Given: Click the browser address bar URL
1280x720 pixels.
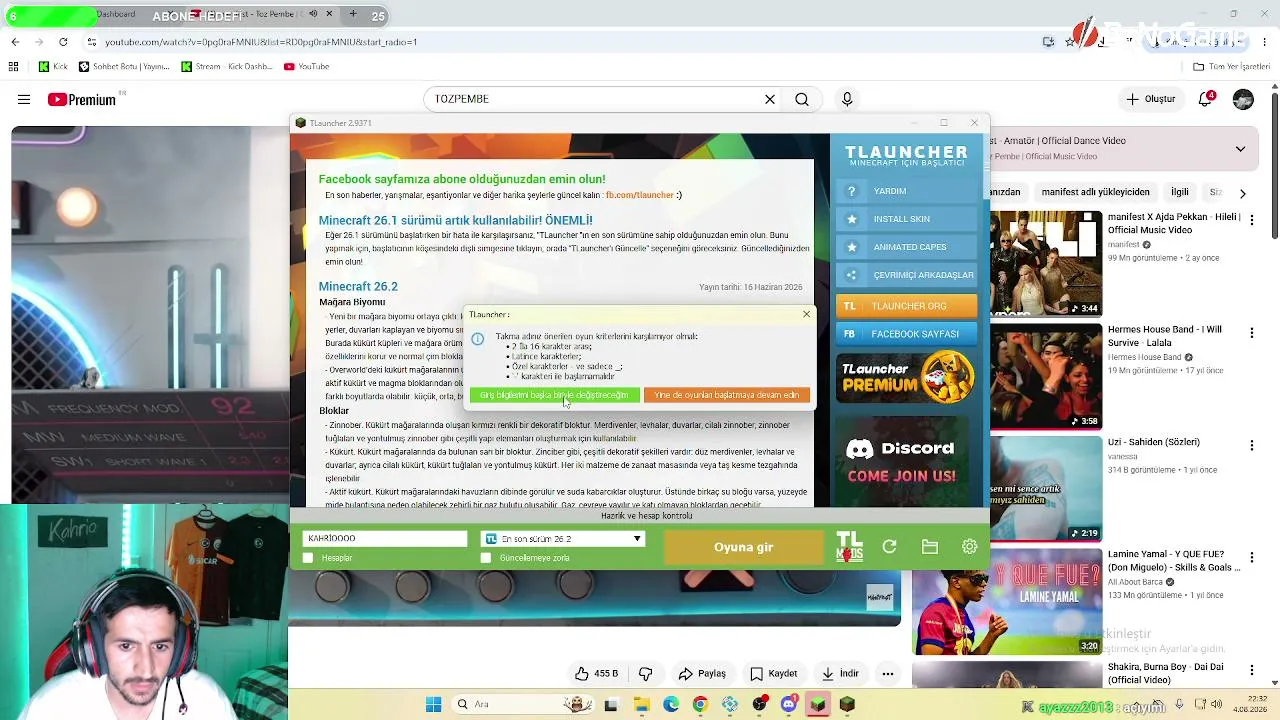Looking at the screenshot, I should coord(261,42).
